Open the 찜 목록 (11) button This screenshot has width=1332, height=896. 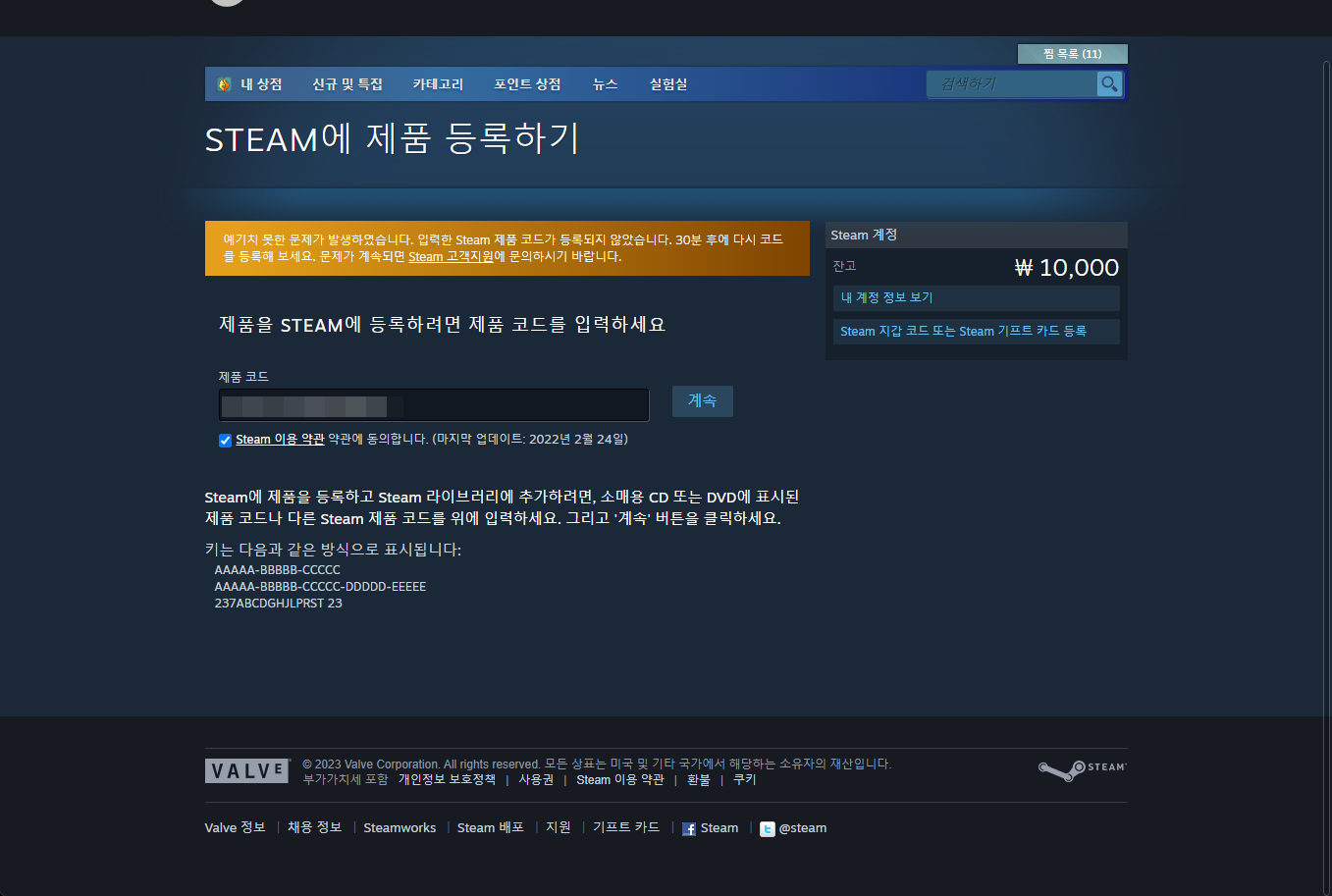[x=1072, y=54]
